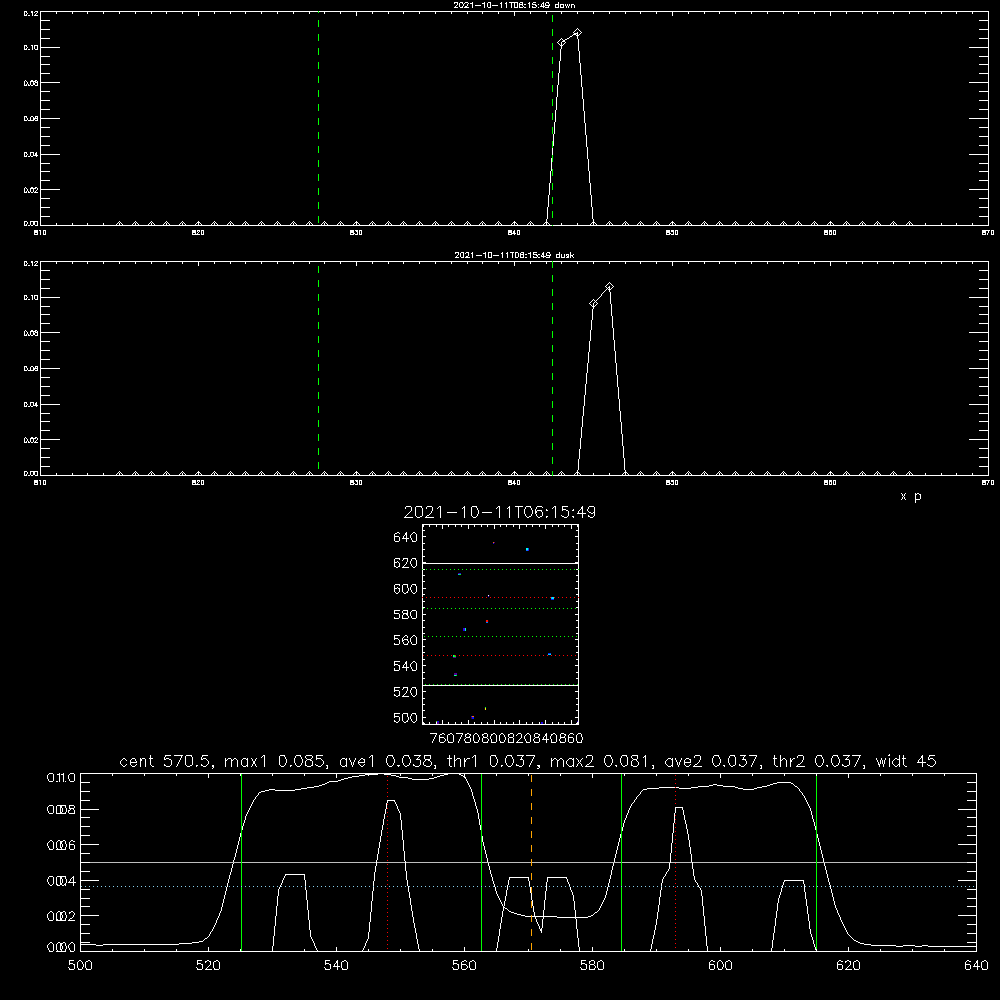Click the "830" x-axis label in dusk plot

[356, 483]
